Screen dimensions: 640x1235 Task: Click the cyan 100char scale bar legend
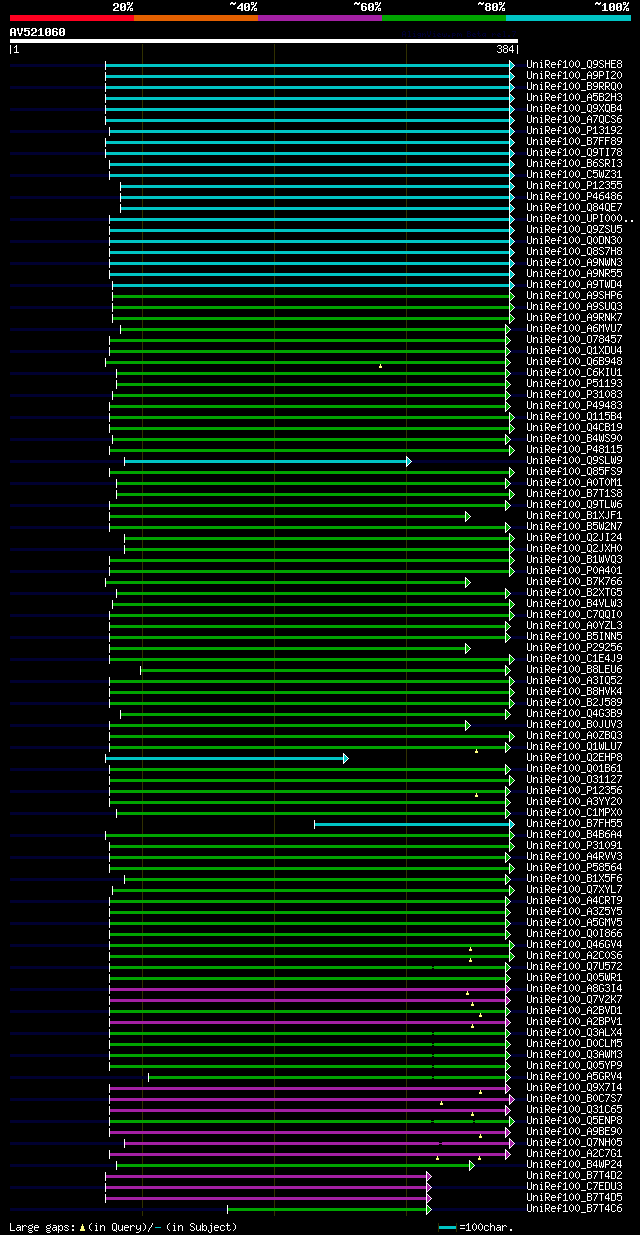point(447,1227)
